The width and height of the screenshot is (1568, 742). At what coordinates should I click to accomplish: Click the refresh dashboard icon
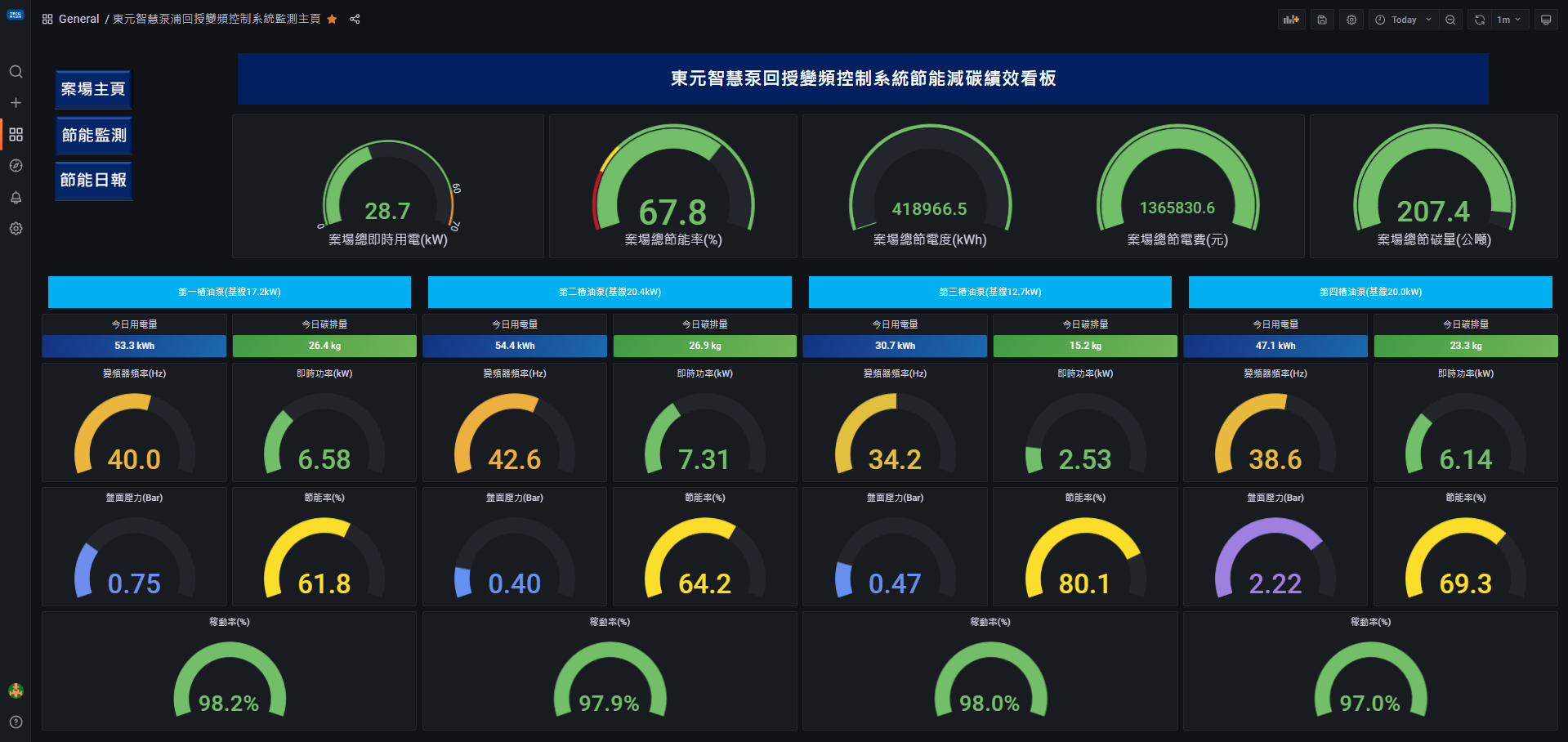(1478, 19)
